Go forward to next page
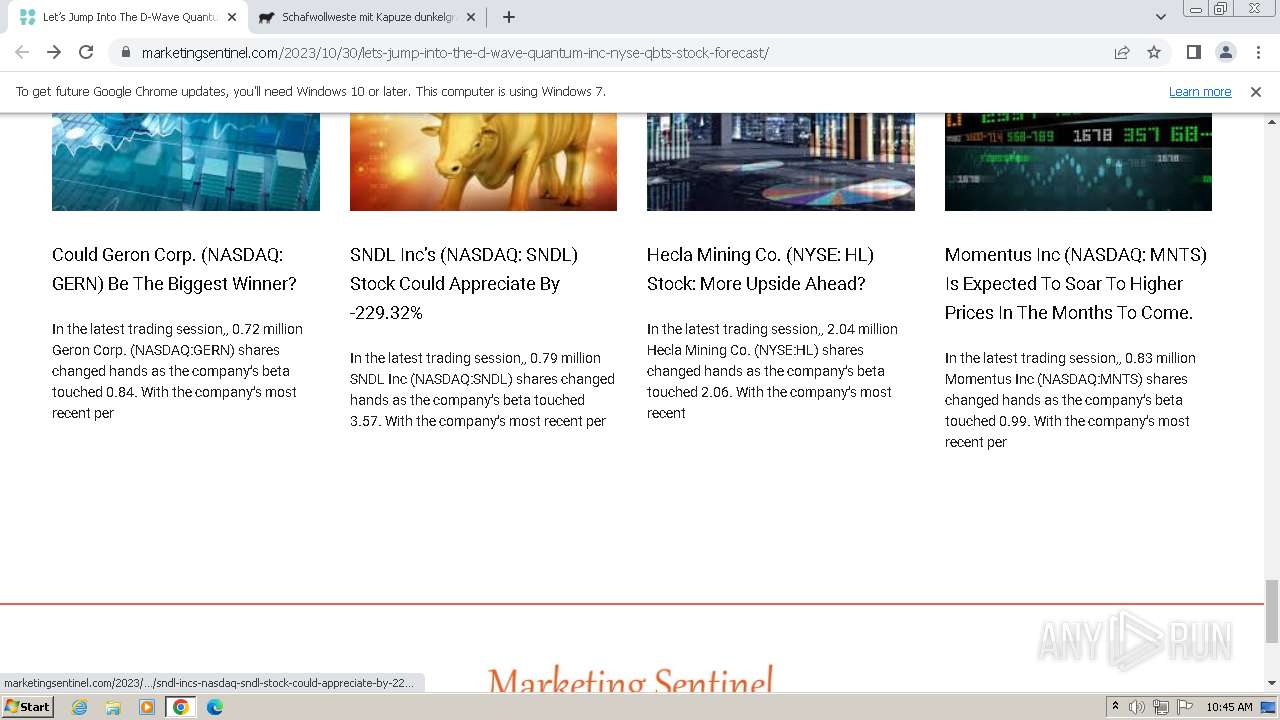1280x720 pixels. (x=54, y=52)
